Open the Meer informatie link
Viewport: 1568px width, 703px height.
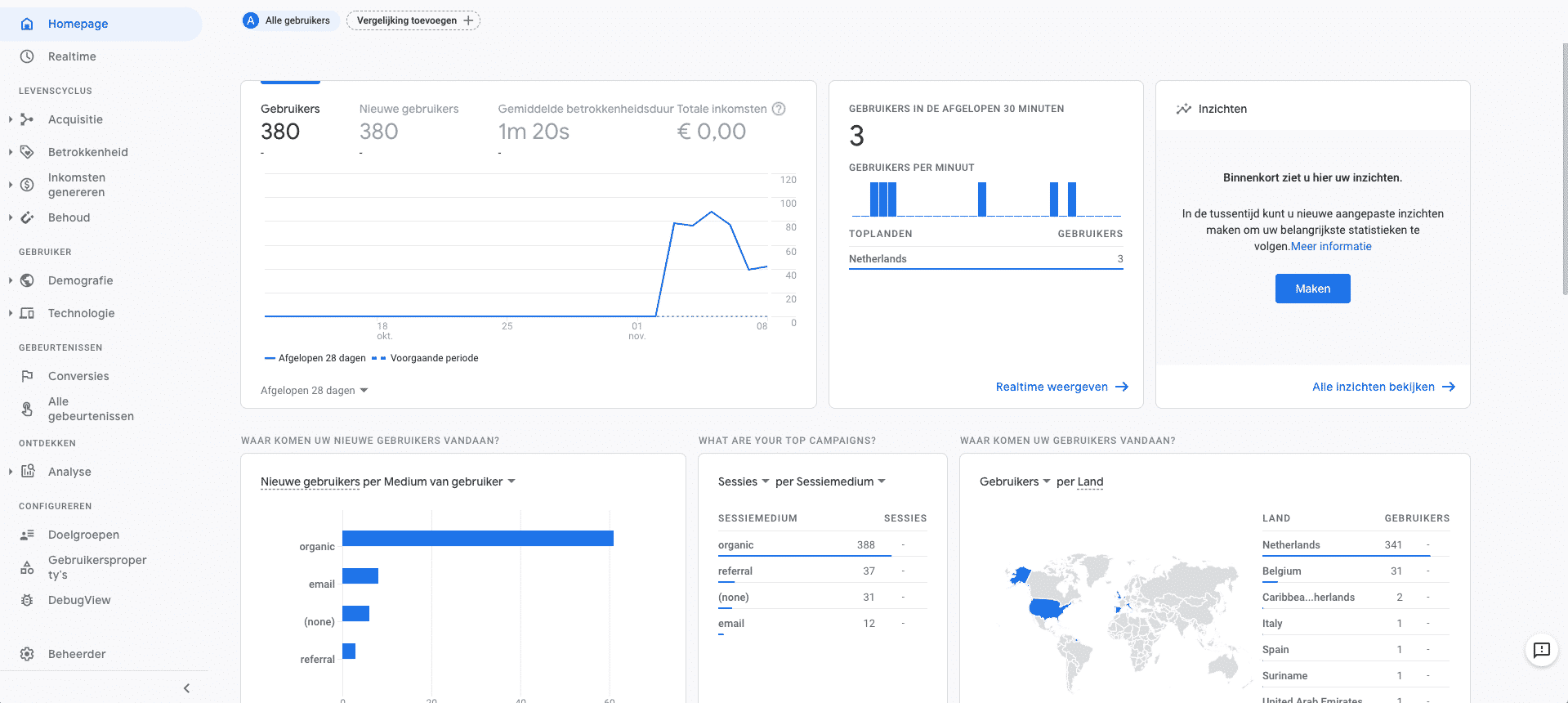[1331, 246]
